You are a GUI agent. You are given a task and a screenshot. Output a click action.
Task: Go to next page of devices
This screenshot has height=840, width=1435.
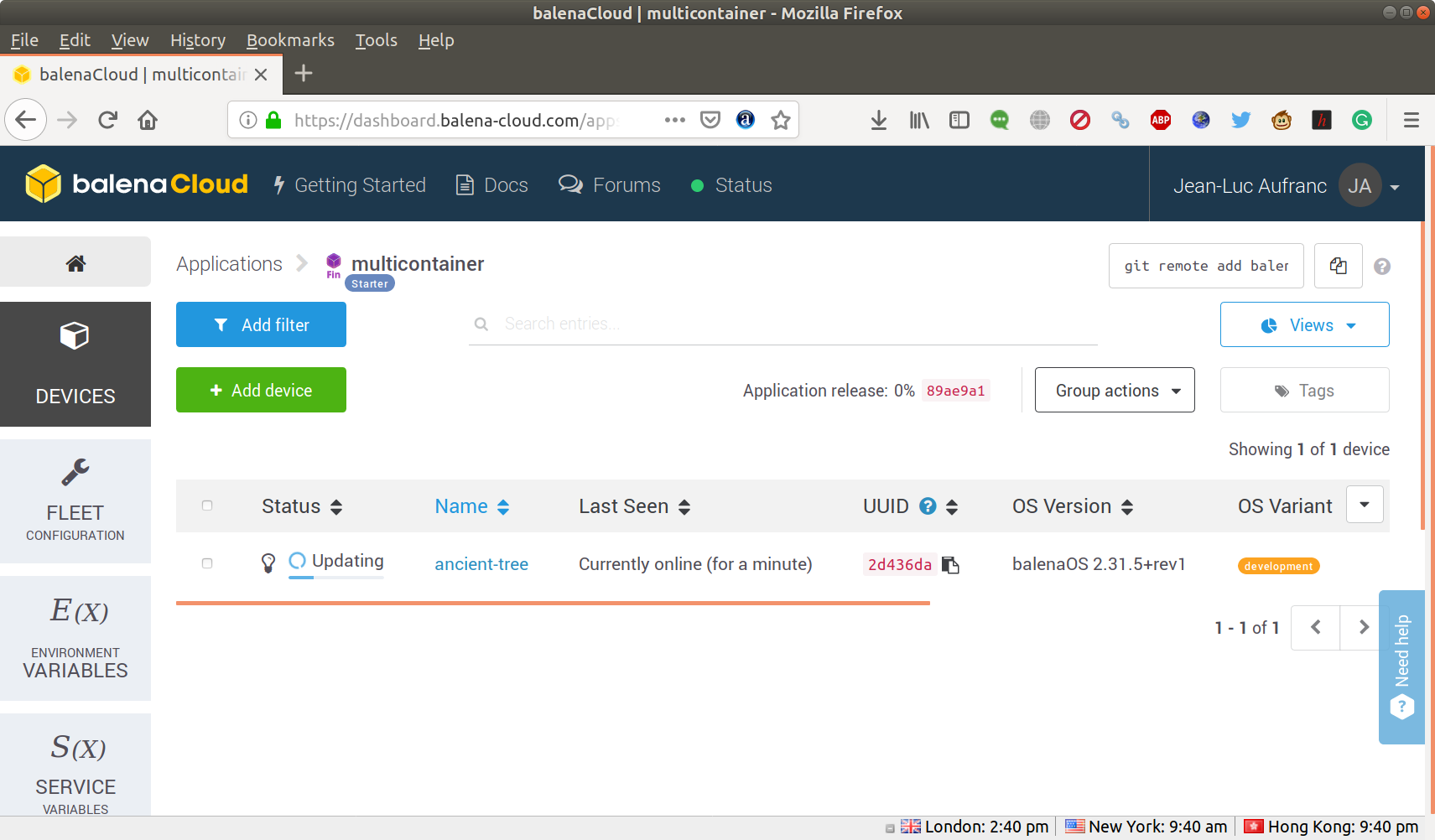pyautogui.click(x=1364, y=627)
